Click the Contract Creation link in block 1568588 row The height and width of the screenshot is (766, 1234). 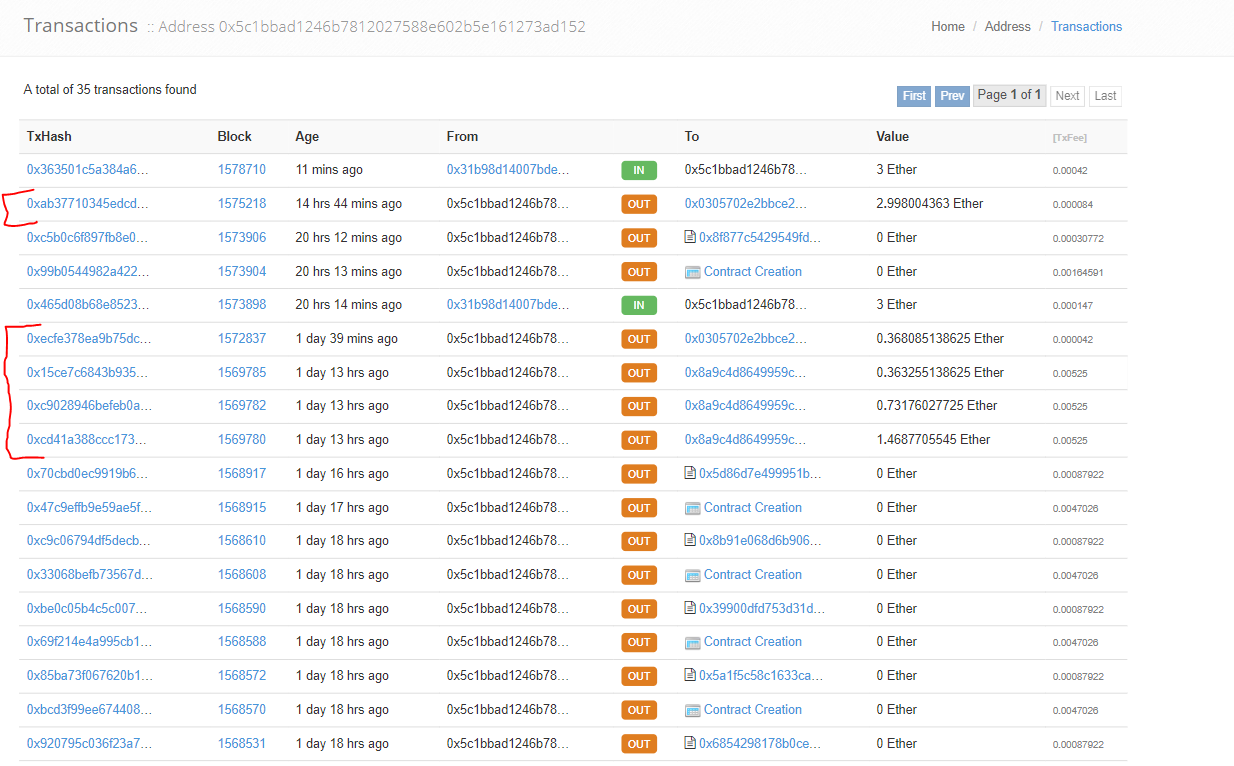pos(752,641)
